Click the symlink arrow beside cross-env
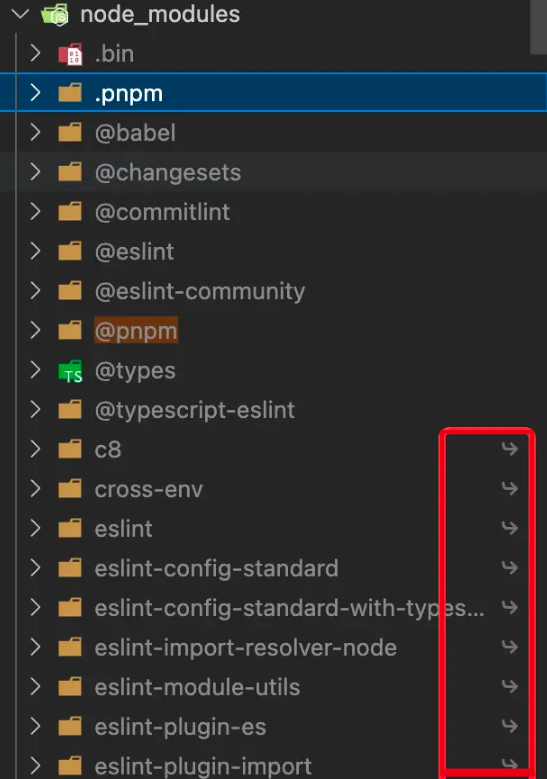 (x=509, y=488)
